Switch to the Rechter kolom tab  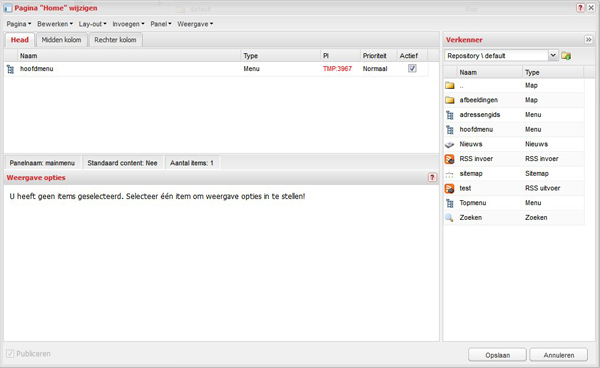[x=115, y=40]
